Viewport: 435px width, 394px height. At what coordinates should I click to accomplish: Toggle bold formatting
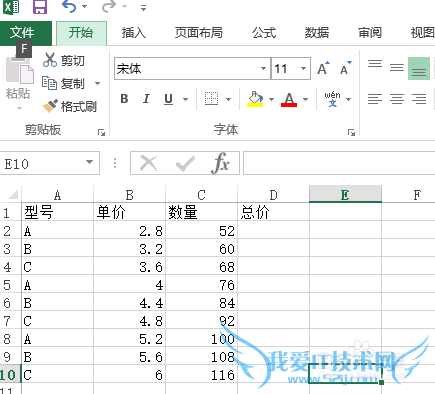(124, 99)
